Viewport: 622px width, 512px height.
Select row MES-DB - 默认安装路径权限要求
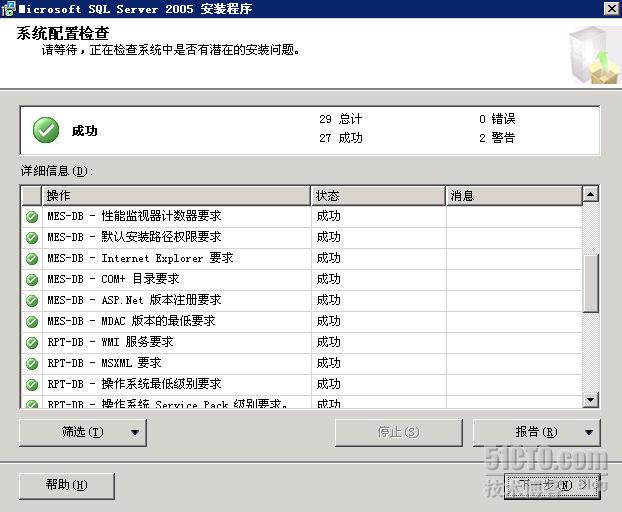[301, 238]
